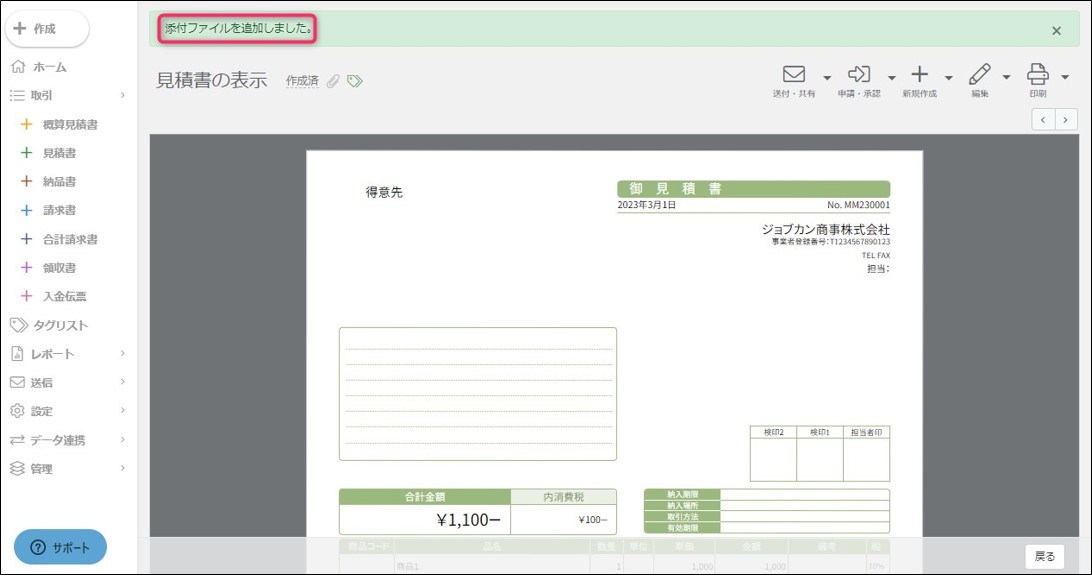Click the 管理 layers icon
Screen dimensions: 1092x575
point(17,468)
